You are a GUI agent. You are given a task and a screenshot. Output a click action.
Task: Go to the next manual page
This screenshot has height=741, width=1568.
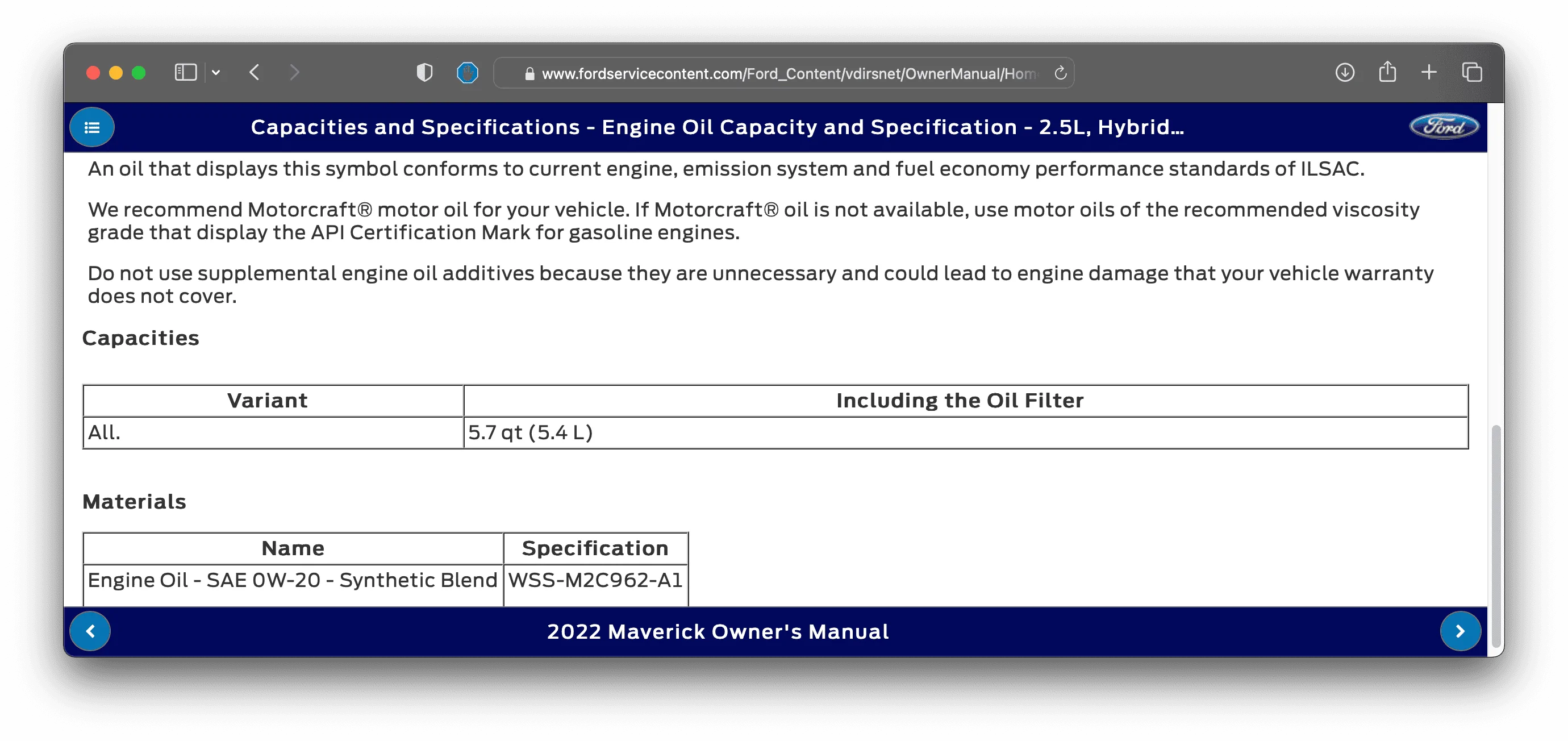tap(1460, 631)
